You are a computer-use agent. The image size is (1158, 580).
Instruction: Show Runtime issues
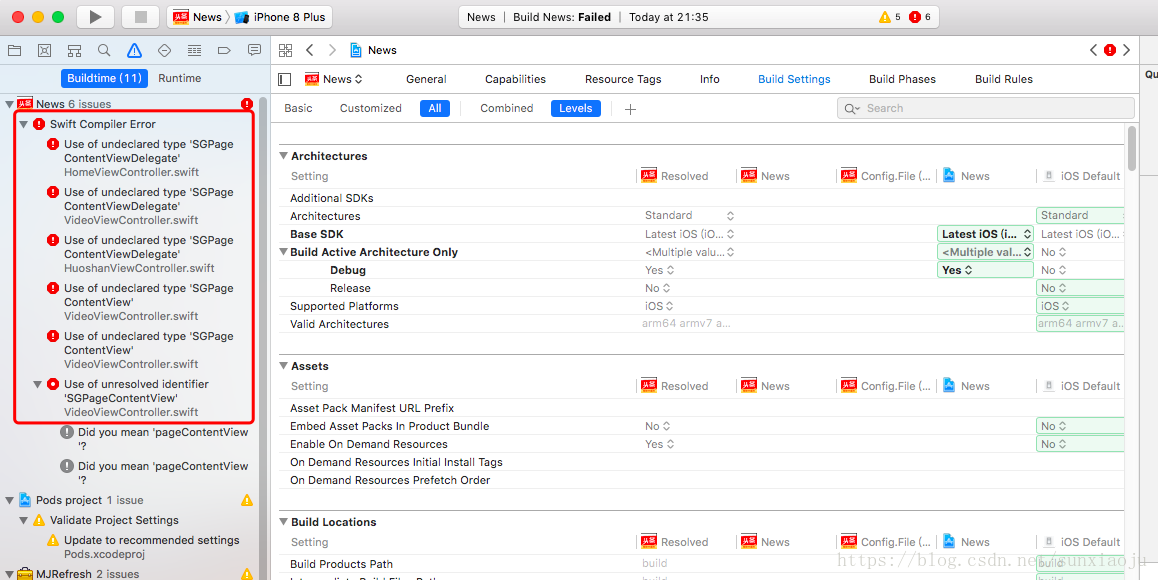179,78
